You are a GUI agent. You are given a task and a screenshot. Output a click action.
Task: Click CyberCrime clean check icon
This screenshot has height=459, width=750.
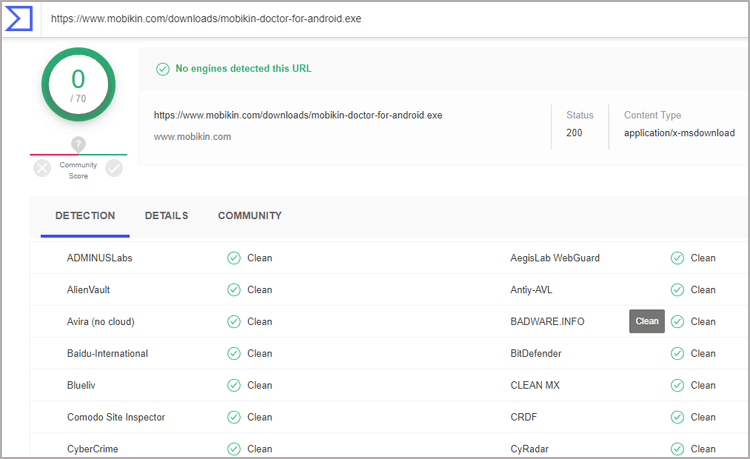234,449
